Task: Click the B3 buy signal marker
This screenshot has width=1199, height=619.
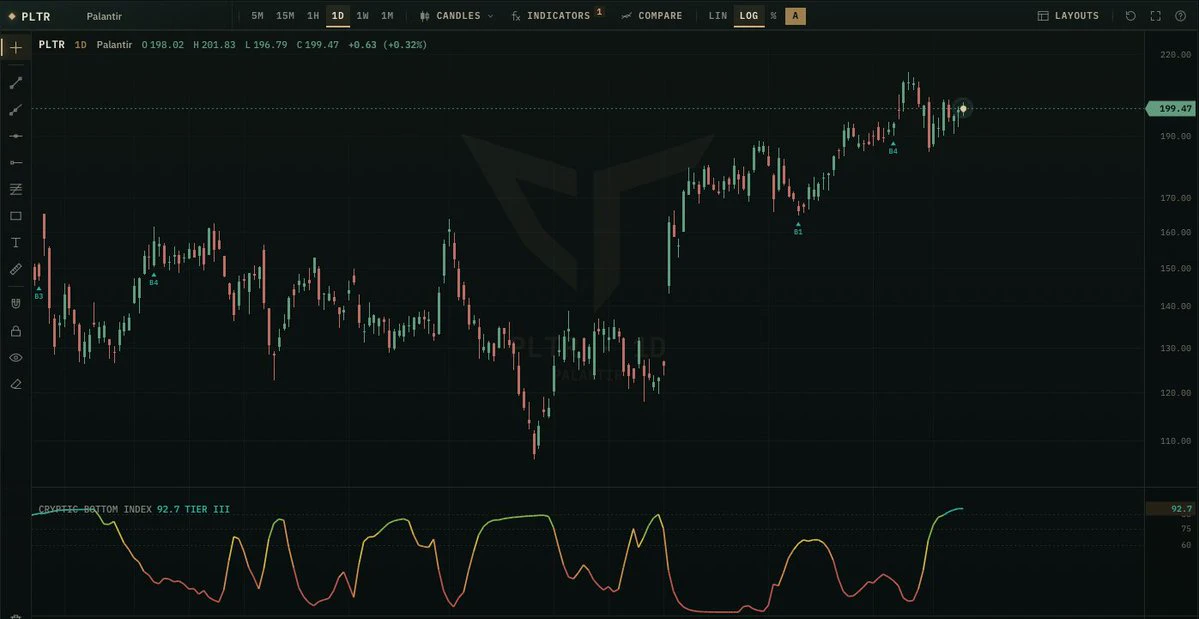Action: (39, 293)
